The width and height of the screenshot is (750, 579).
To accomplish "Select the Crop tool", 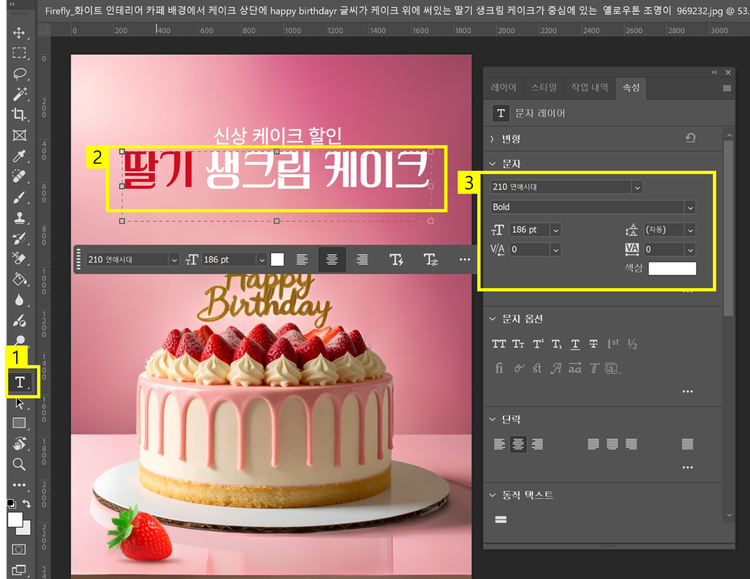I will point(19,114).
